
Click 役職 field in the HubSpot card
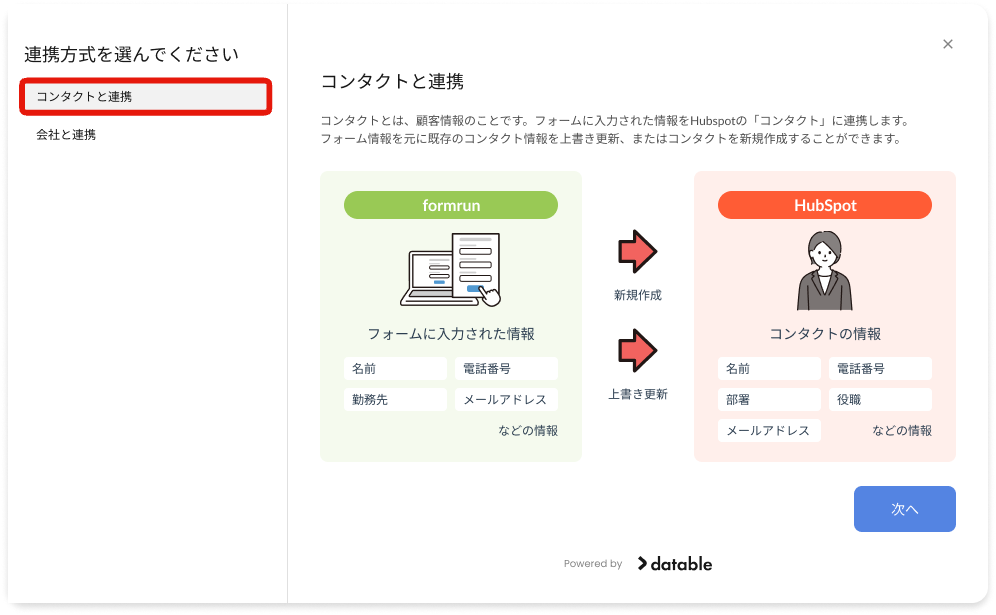pos(880,400)
